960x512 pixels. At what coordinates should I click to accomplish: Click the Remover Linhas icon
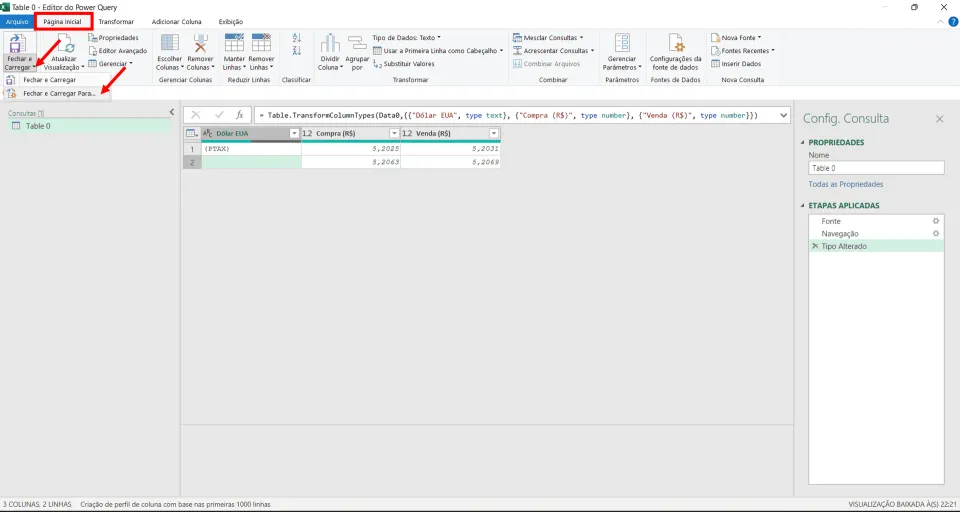coord(261,43)
